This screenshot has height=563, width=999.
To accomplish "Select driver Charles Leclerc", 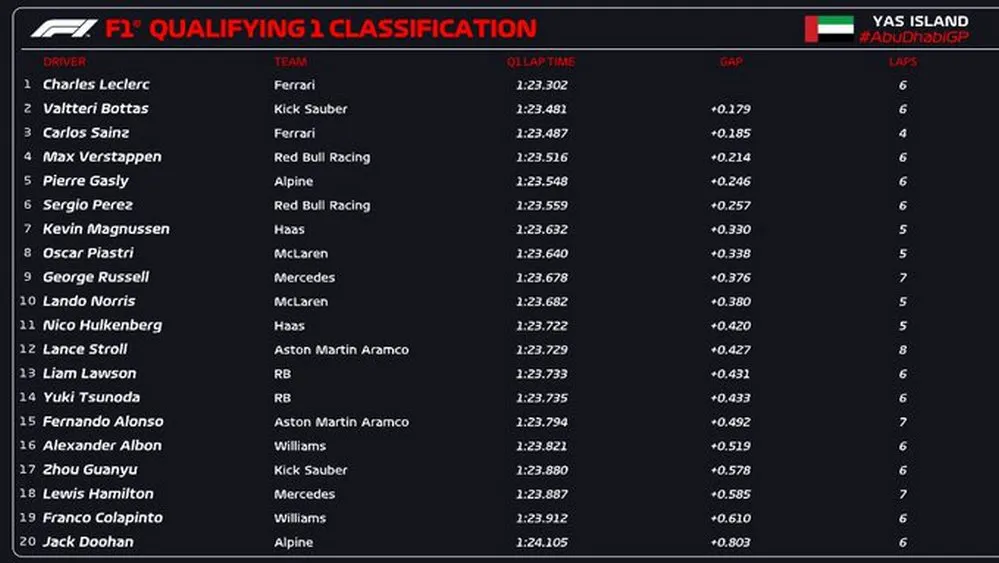I will (x=96, y=85).
